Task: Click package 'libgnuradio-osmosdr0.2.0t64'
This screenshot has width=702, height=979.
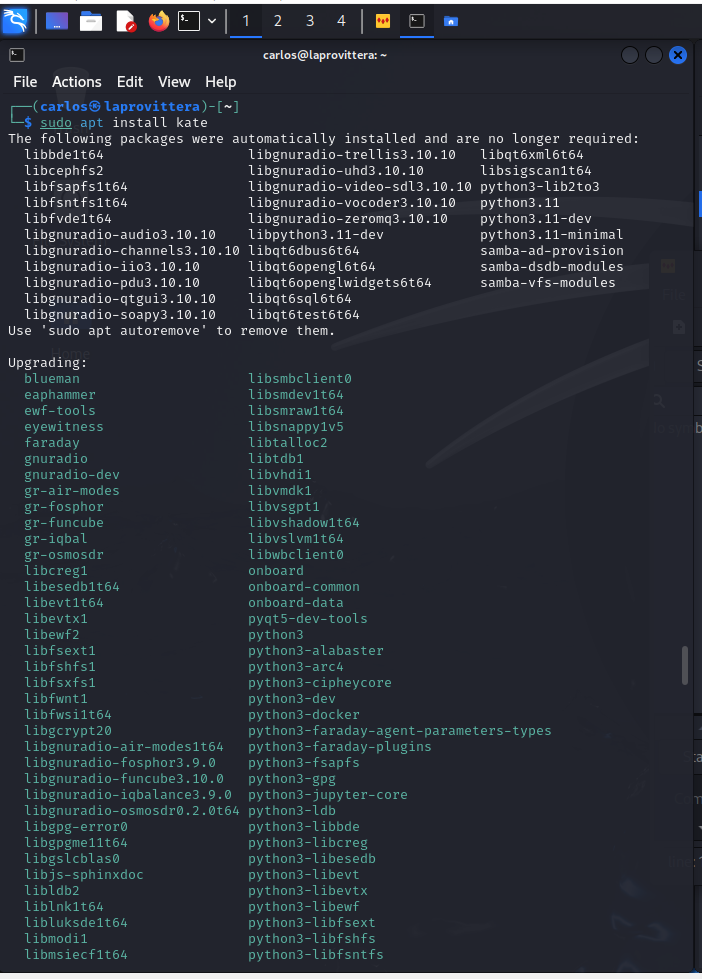Action: (x=132, y=810)
